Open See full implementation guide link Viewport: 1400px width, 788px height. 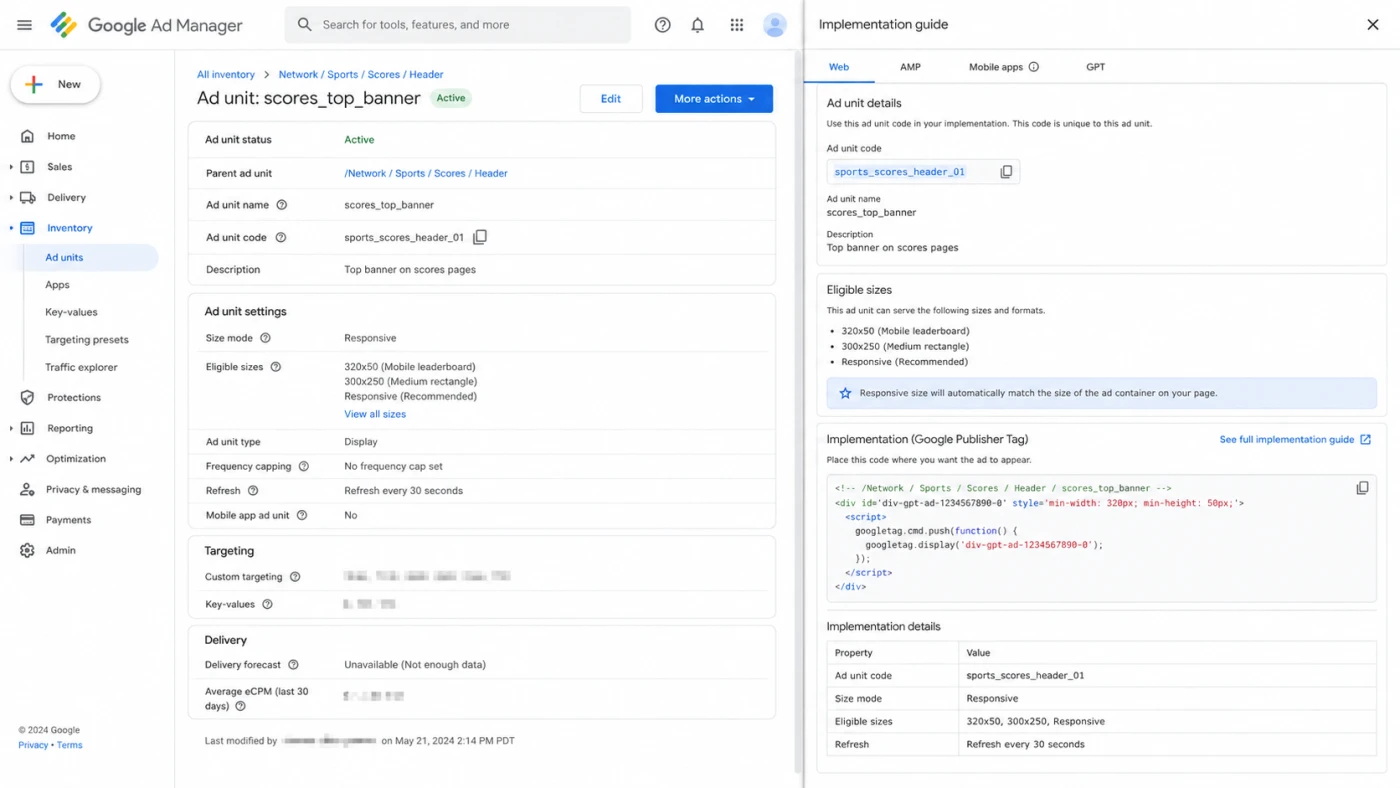coord(1295,439)
